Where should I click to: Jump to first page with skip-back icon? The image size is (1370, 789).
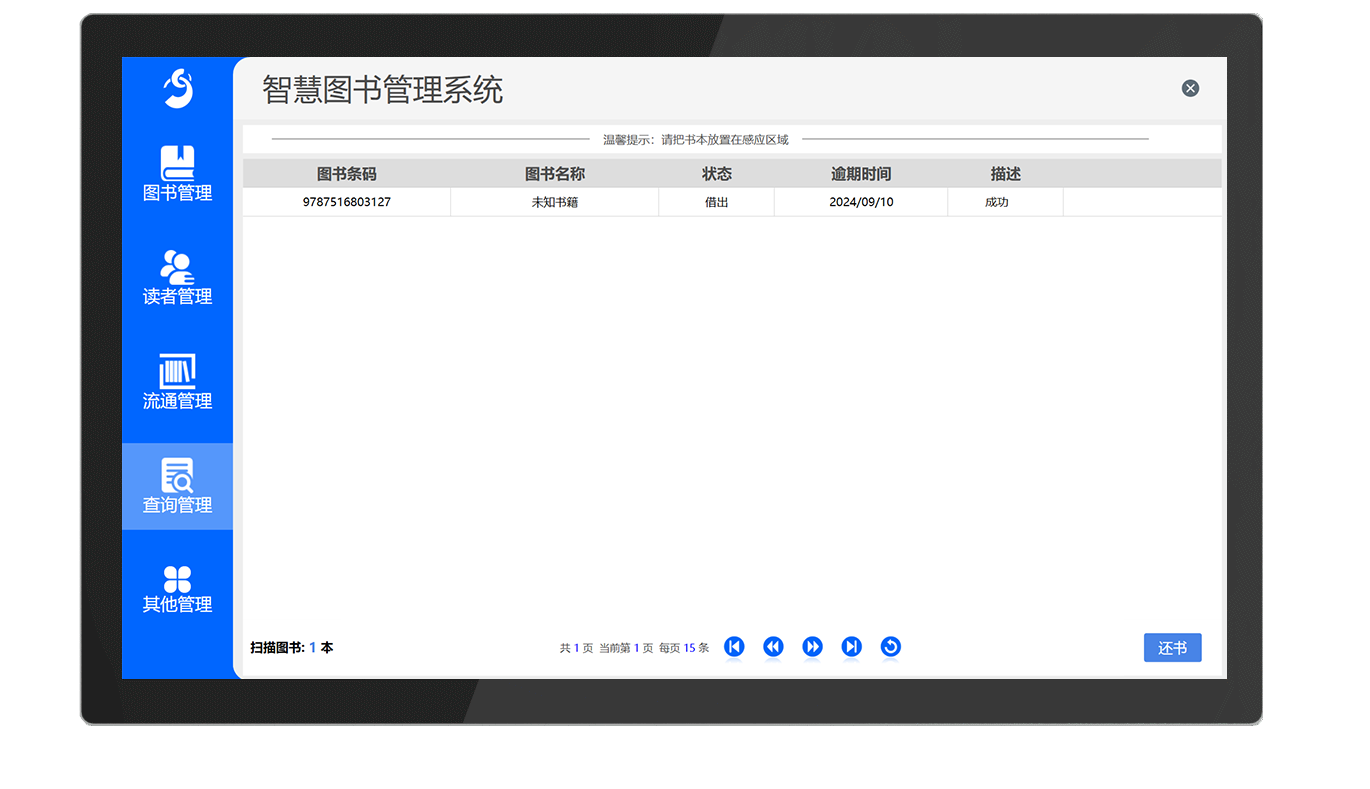click(x=734, y=647)
